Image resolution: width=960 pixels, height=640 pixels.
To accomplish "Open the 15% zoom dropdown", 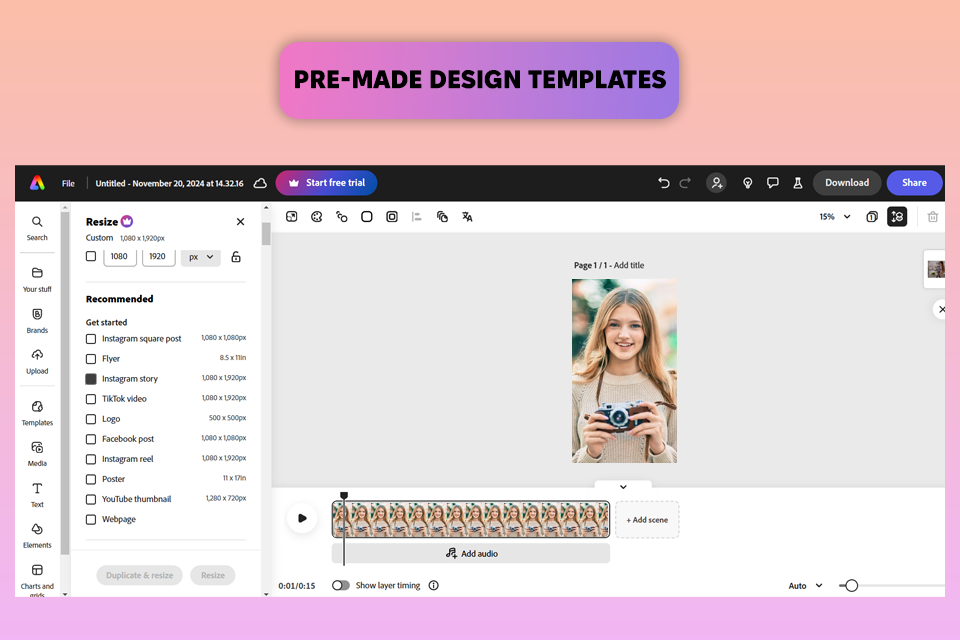I will (835, 217).
